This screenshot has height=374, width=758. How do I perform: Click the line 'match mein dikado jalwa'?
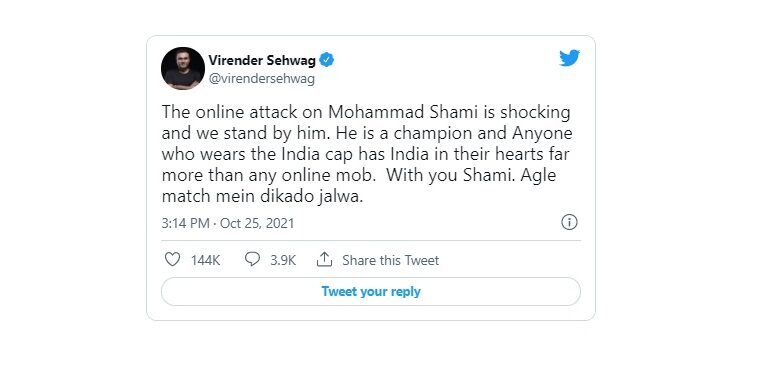tap(262, 197)
